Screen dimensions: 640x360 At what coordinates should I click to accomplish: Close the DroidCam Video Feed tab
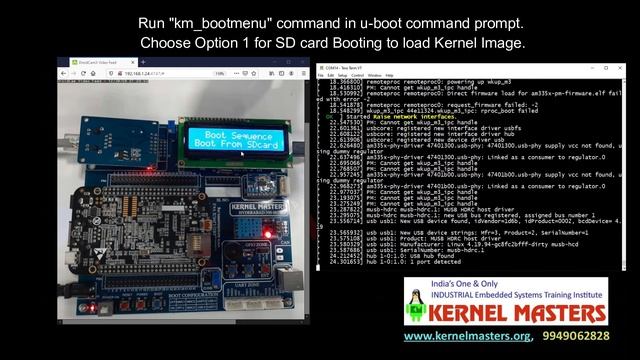pyautogui.click(x=133, y=62)
